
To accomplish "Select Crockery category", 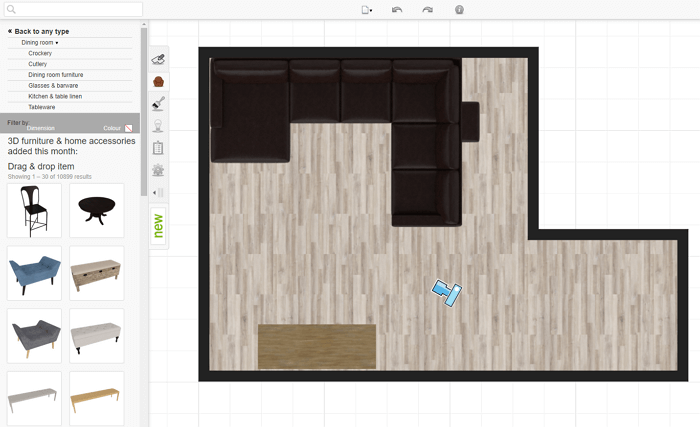I will [x=40, y=53].
